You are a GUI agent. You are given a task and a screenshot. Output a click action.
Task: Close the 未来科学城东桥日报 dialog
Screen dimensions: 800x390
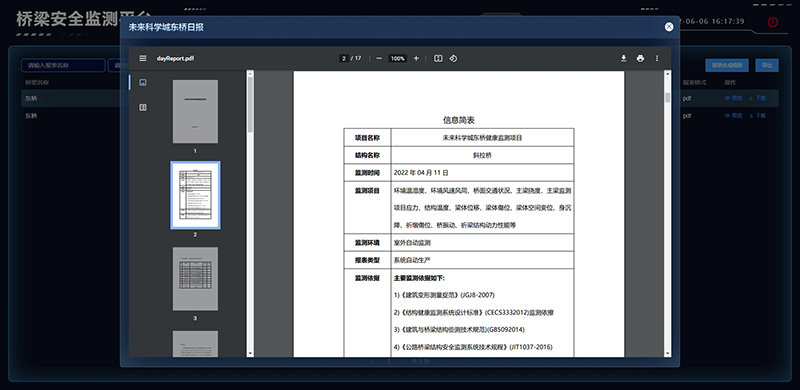click(x=669, y=27)
